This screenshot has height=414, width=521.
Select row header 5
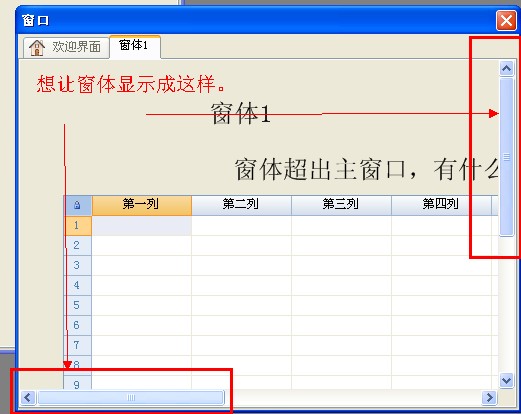pyautogui.click(x=78, y=305)
